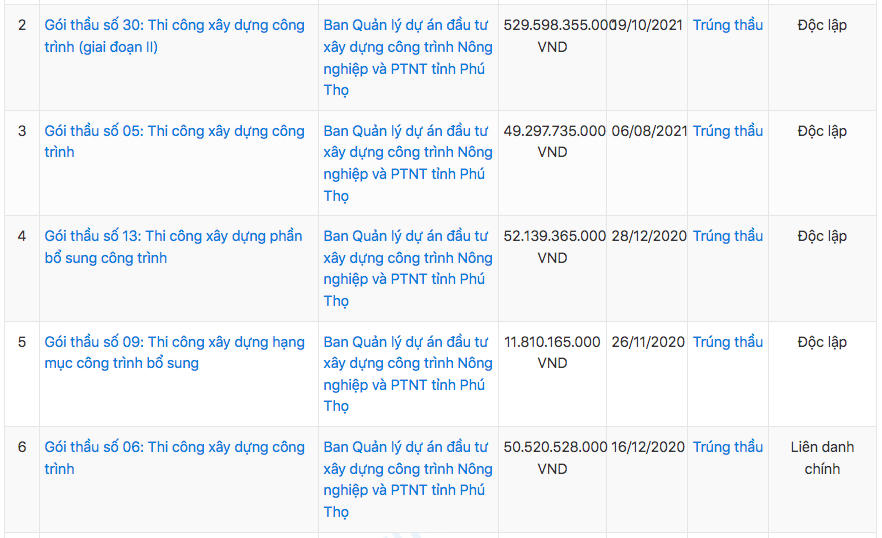Screen dimensions: 882x538
Task: Click Trúng thầu dated 28/12/2020
Action: [x=727, y=236]
